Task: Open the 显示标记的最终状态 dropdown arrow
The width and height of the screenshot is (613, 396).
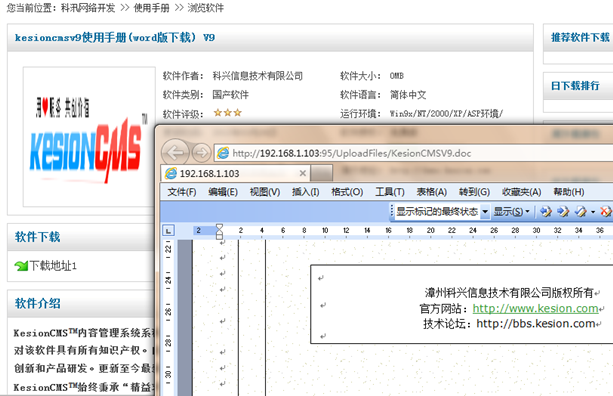Action: [x=485, y=211]
